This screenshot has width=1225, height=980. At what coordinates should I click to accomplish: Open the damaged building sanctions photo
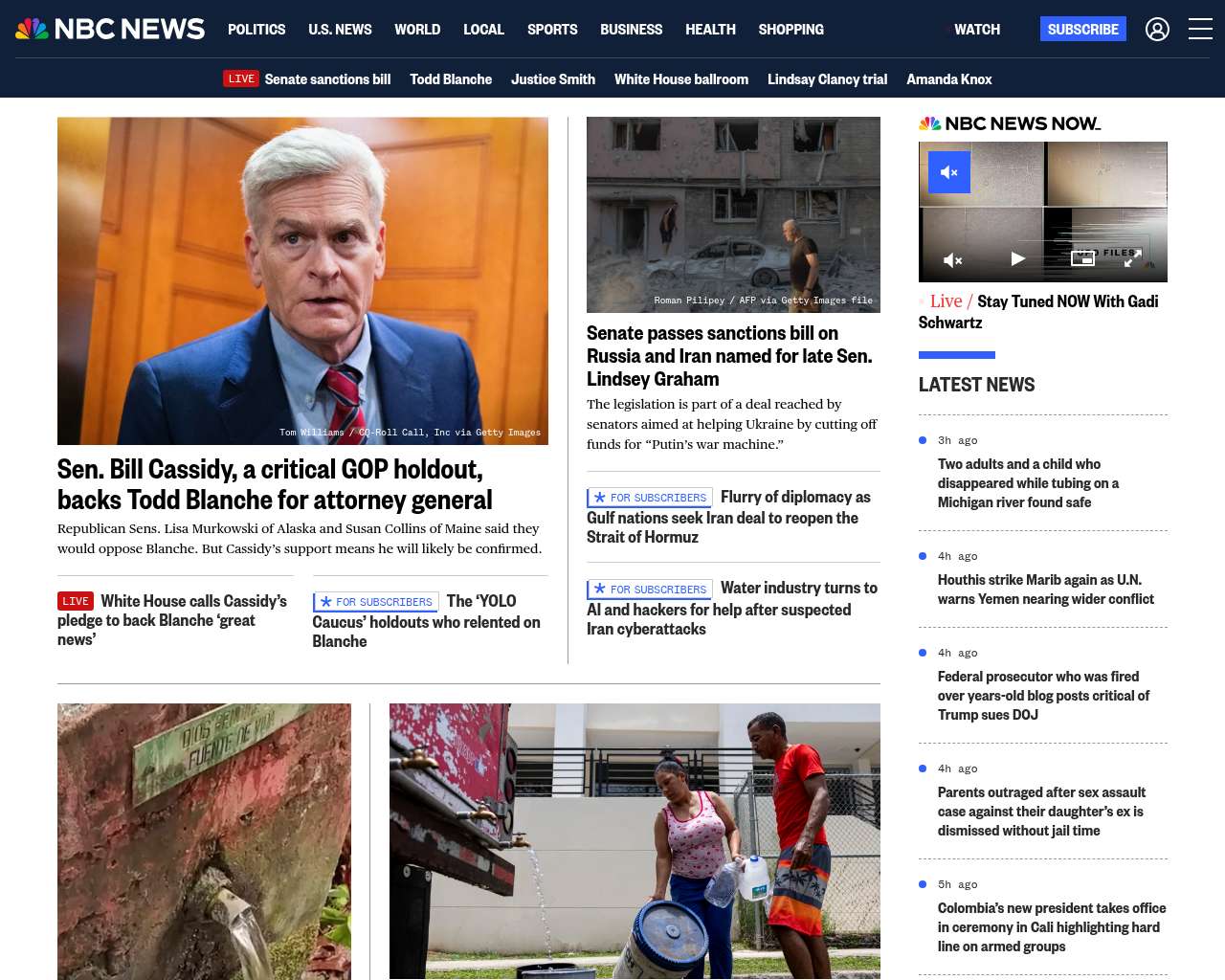pos(733,214)
